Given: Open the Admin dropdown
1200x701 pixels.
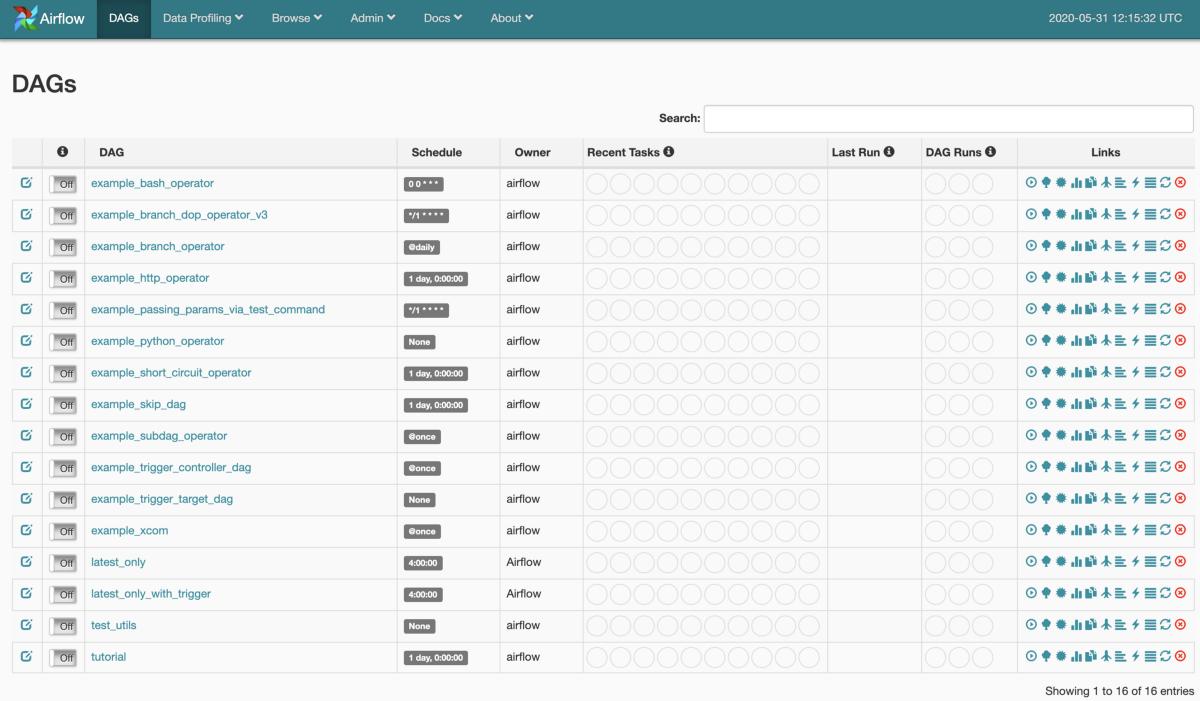Looking at the screenshot, I should pyautogui.click(x=372, y=17).
